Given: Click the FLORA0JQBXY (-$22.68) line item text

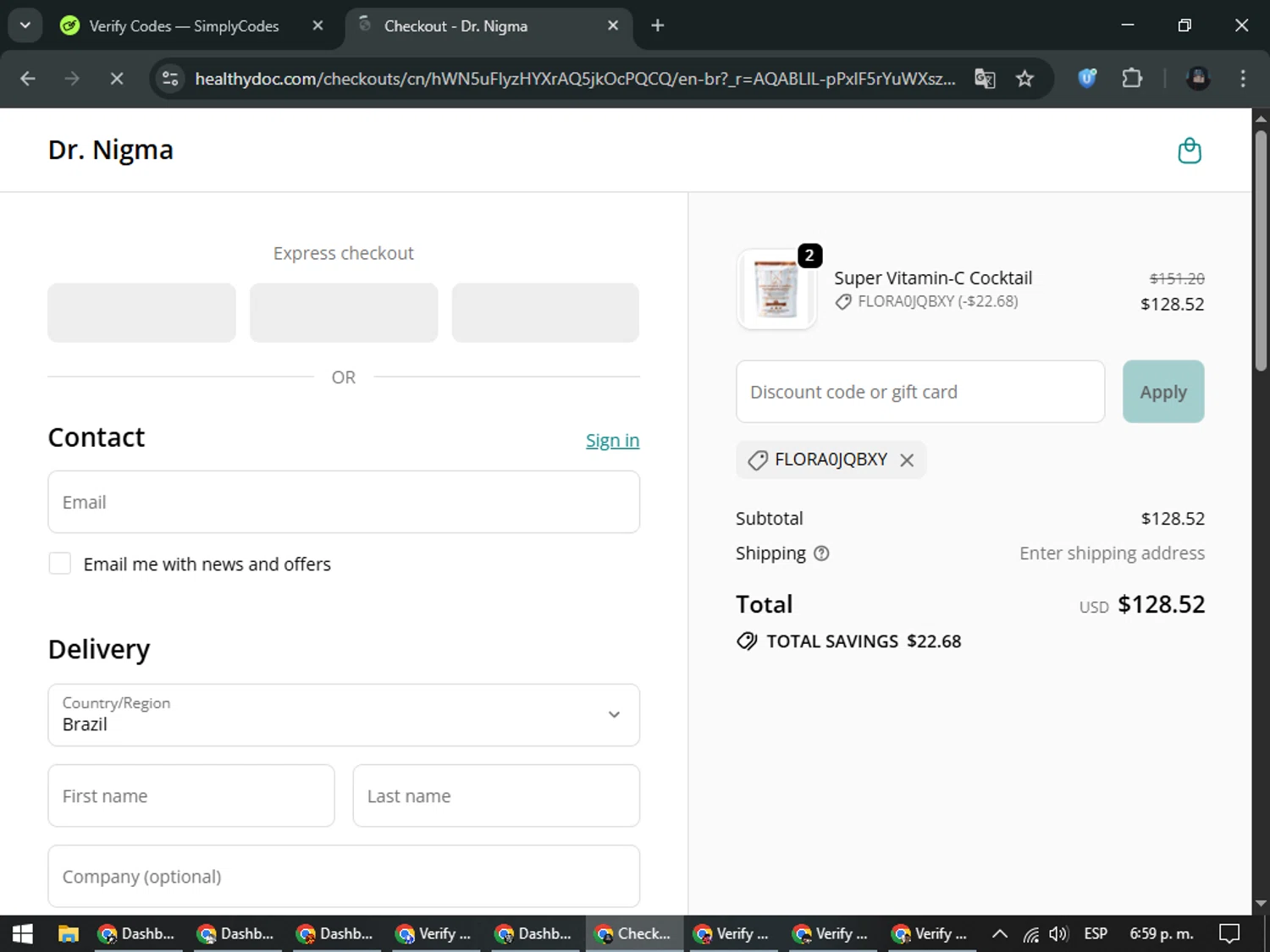Looking at the screenshot, I should 937,302.
